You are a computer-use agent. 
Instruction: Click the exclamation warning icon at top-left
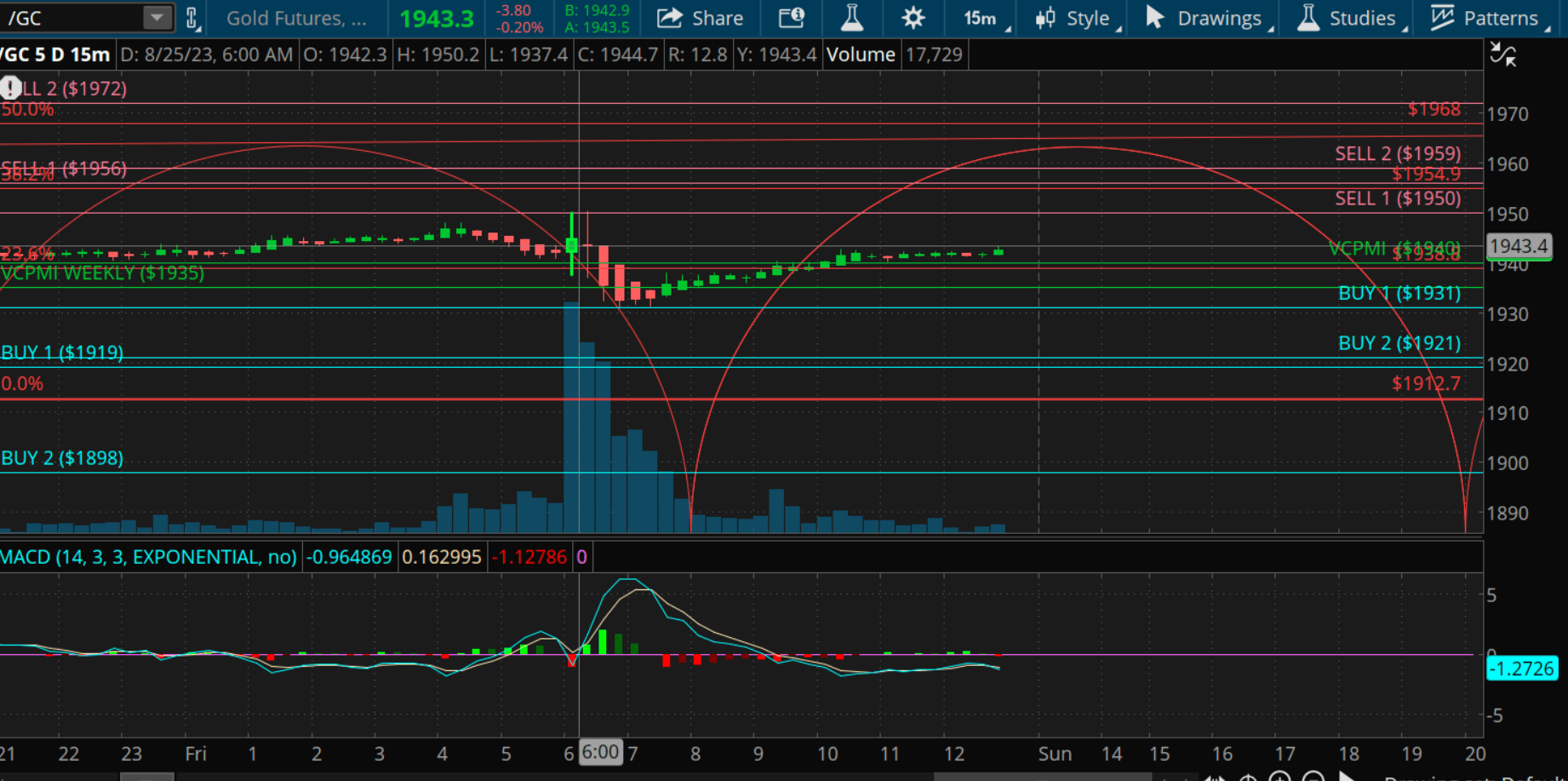tap(10, 88)
